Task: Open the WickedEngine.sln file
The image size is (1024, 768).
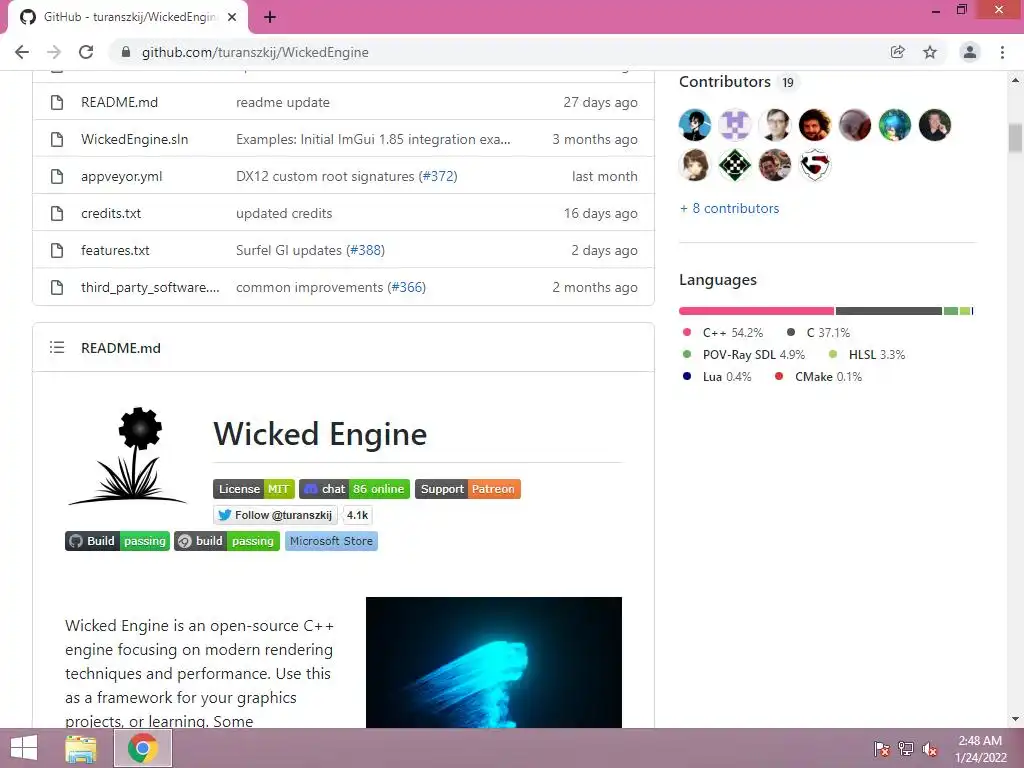Action: point(135,139)
